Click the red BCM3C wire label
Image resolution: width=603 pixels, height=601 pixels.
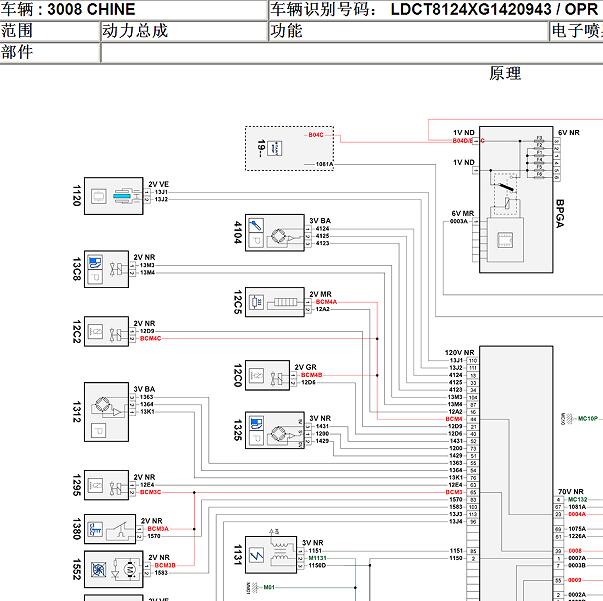tap(150, 492)
